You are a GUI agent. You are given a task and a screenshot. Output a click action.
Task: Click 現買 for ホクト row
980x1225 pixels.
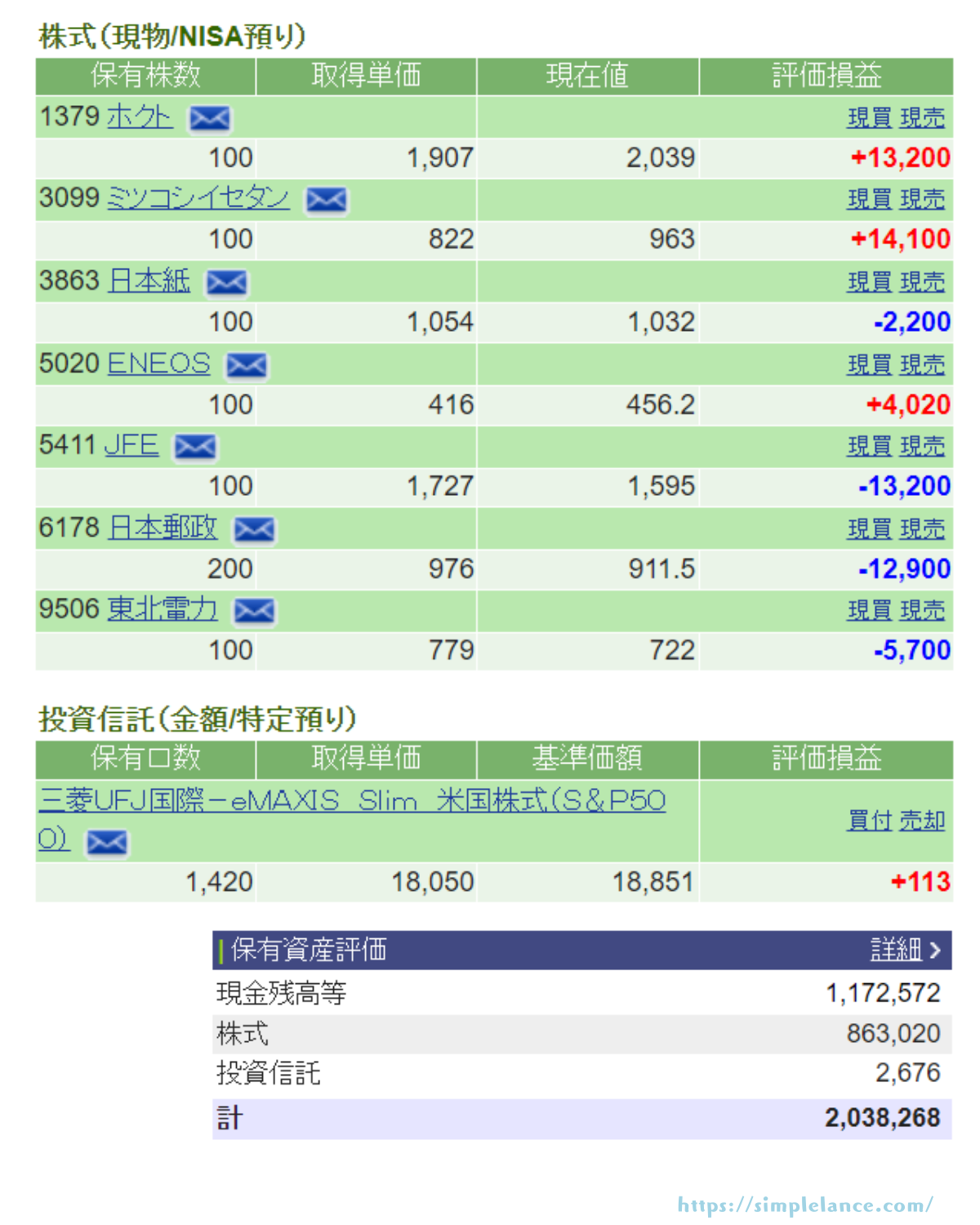[x=869, y=118]
